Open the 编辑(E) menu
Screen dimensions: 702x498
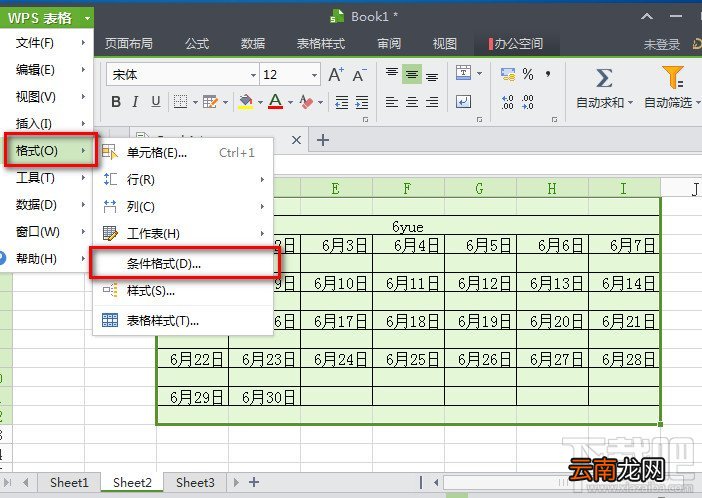pyautogui.click(x=47, y=70)
